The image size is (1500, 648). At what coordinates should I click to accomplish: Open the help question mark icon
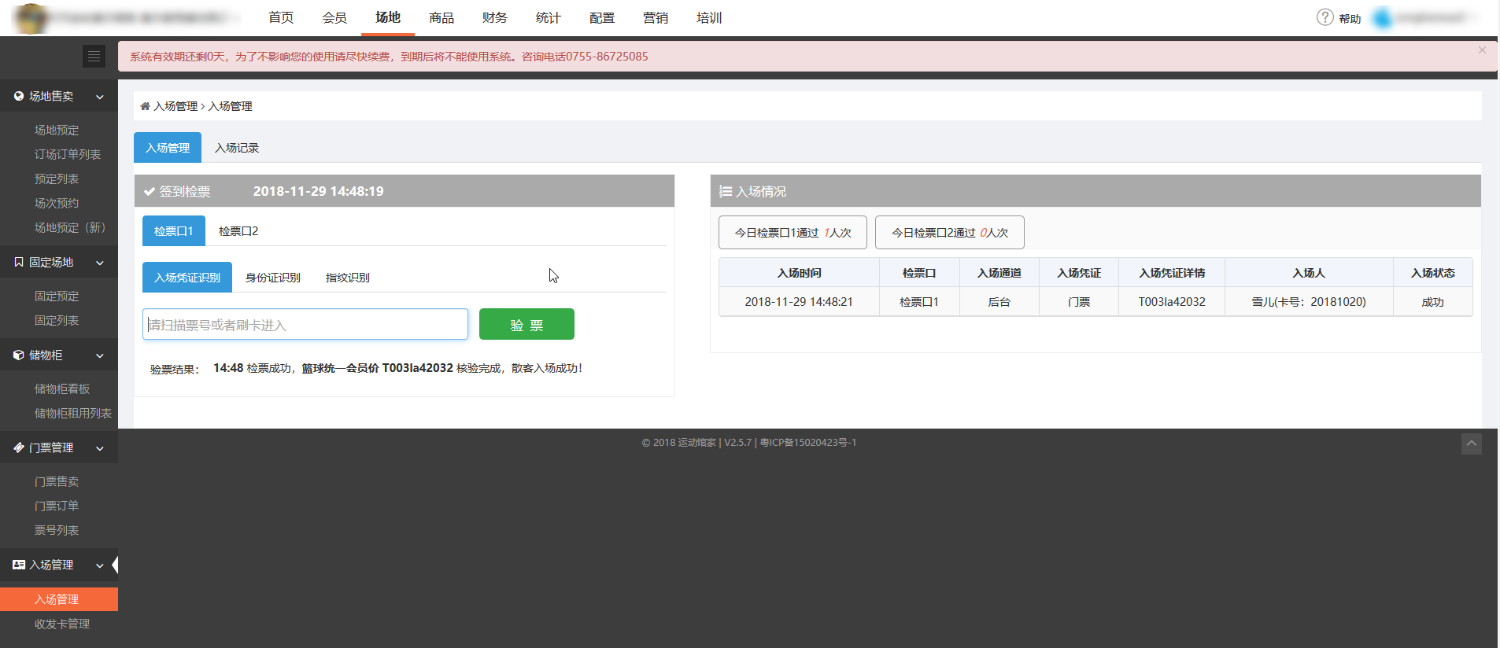point(1325,18)
